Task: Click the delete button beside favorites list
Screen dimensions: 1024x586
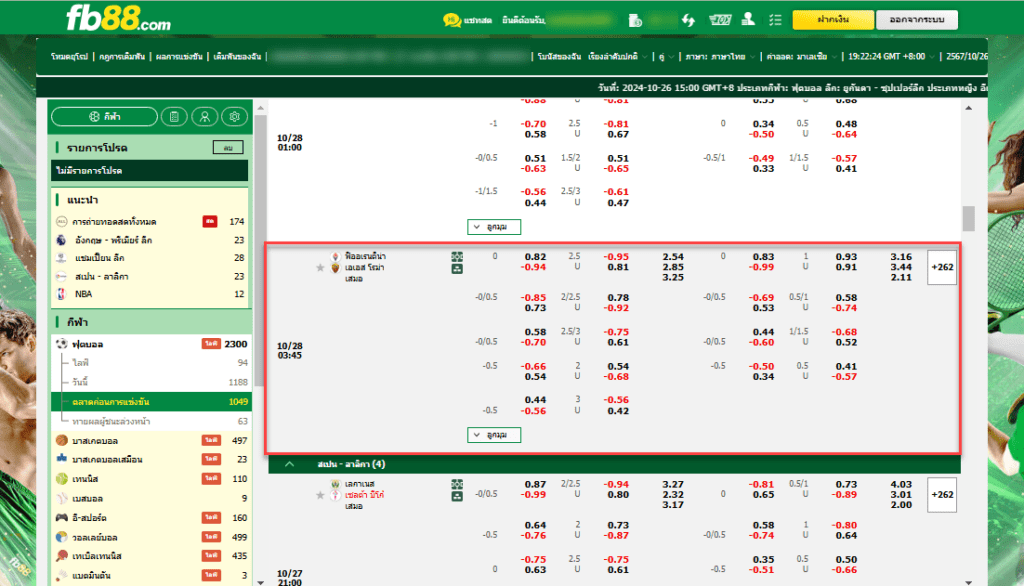Action: coord(228,148)
